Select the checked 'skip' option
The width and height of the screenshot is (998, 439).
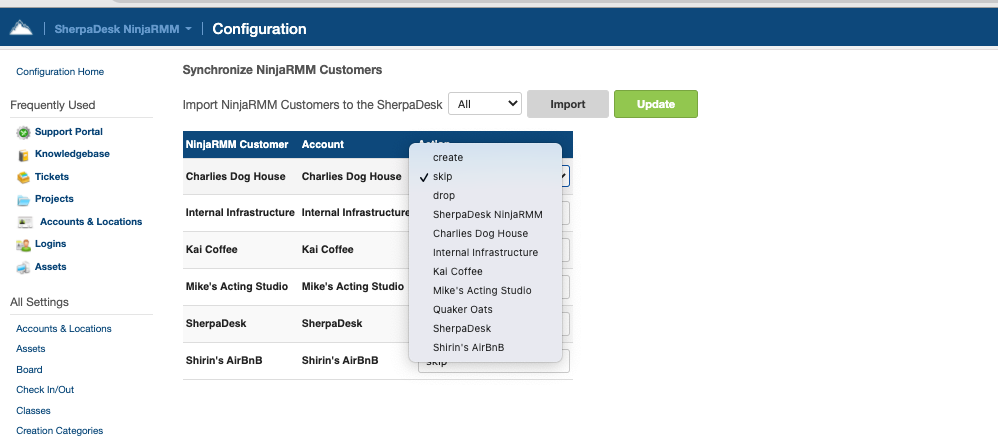click(442, 176)
